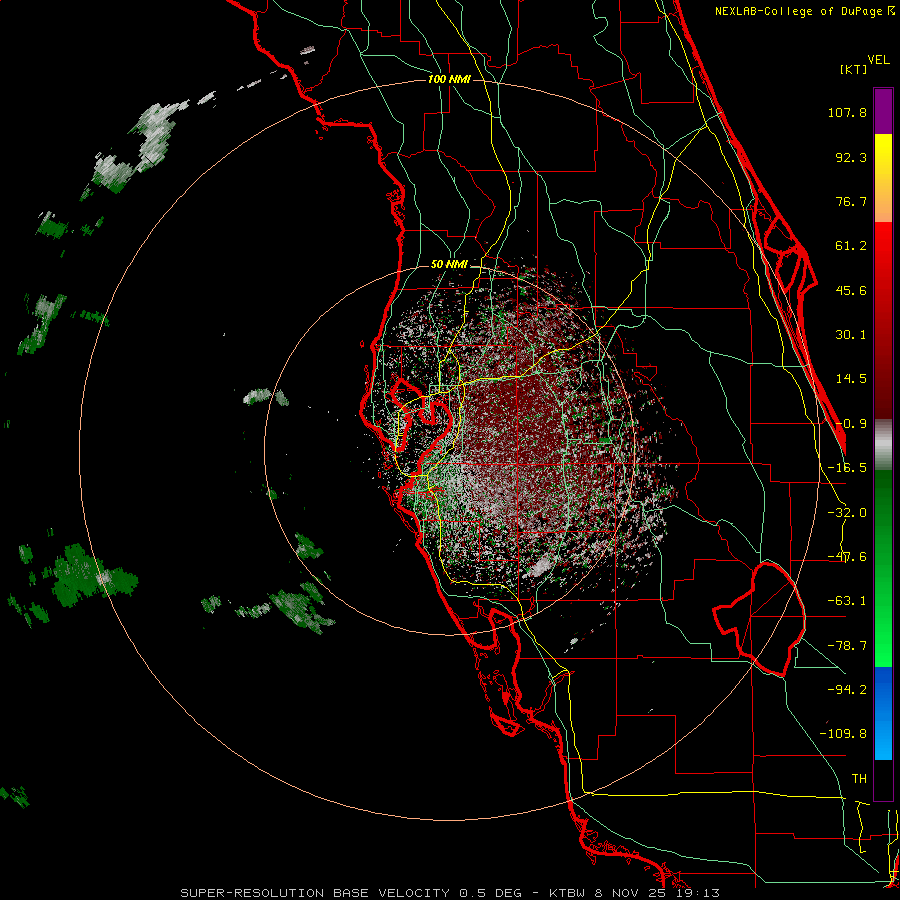Image resolution: width=900 pixels, height=900 pixels.
Task: Pick the yellow segment of the color bar
Action: point(883,178)
